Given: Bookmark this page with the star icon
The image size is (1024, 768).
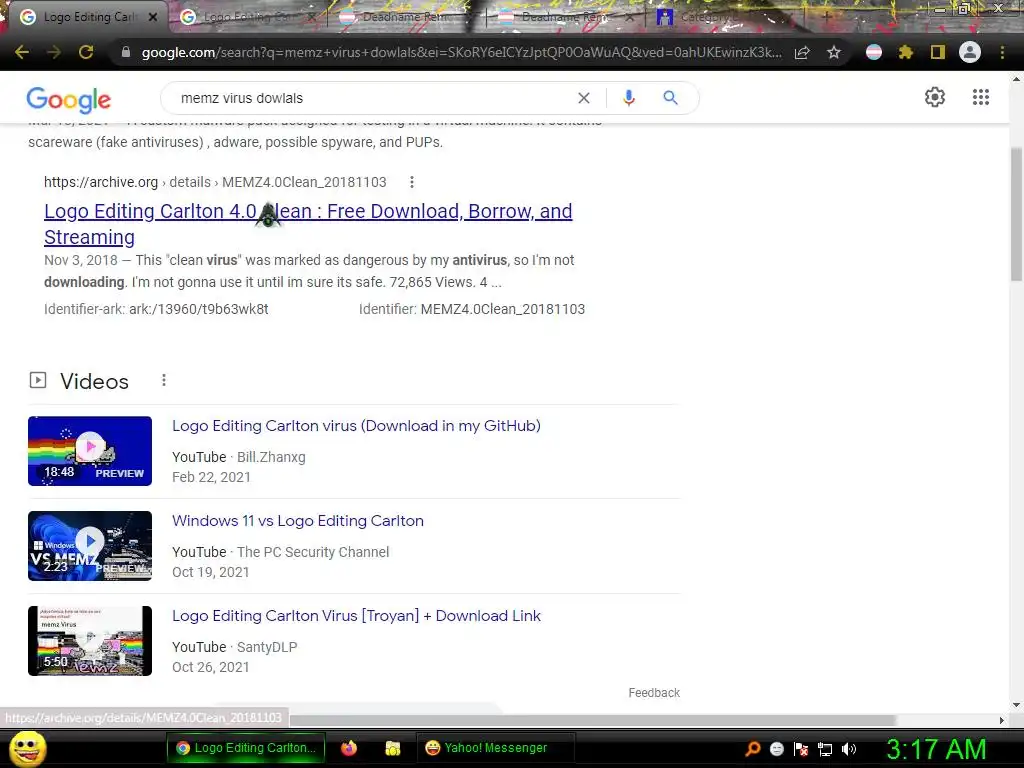Looking at the screenshot, I should click(x=834, y=52).
